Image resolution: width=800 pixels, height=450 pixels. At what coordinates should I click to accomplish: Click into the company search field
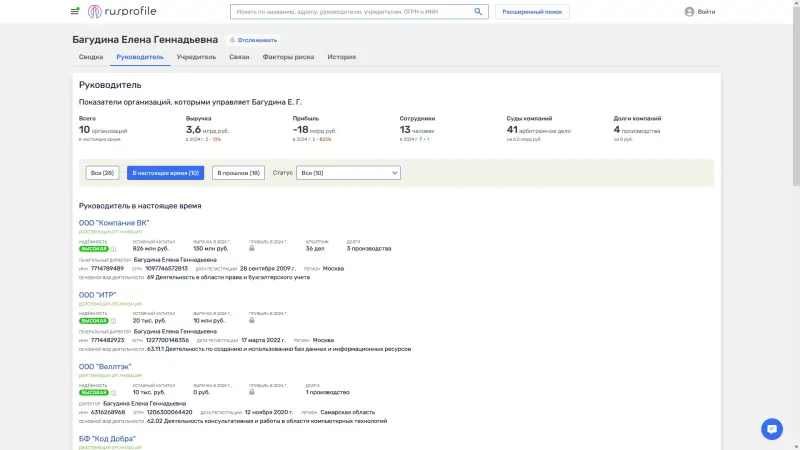pyautogui.click(x=350, y=12)
